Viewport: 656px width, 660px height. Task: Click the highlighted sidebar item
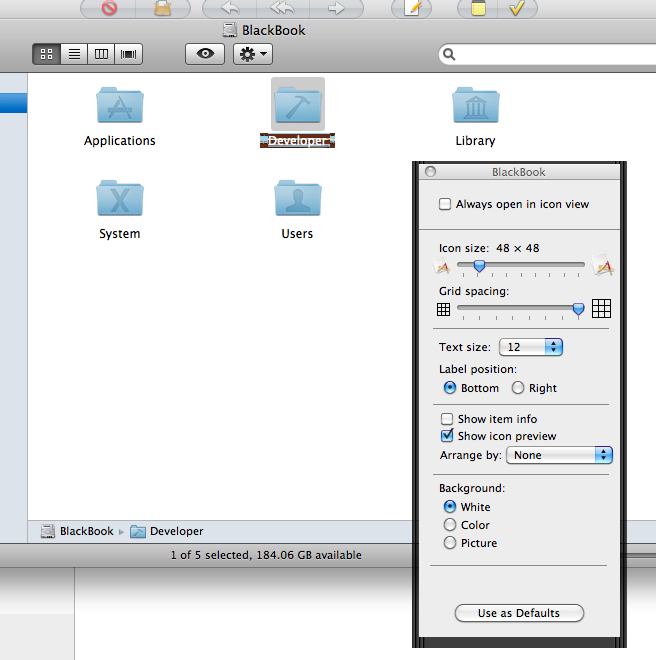[x=13, y=103]
